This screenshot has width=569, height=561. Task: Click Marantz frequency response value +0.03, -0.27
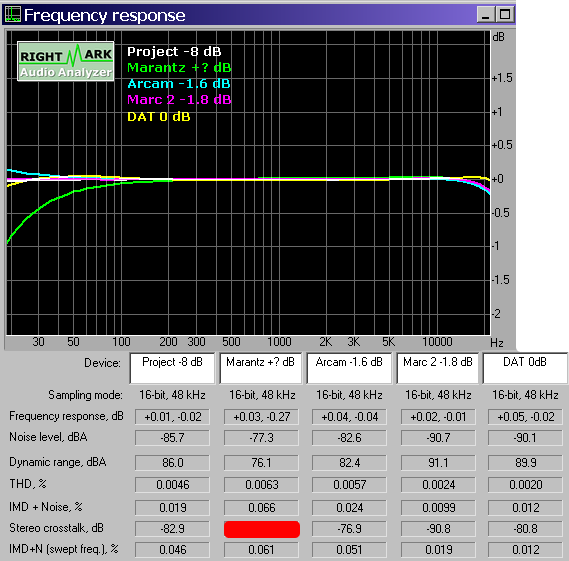(x=262, y=417)
